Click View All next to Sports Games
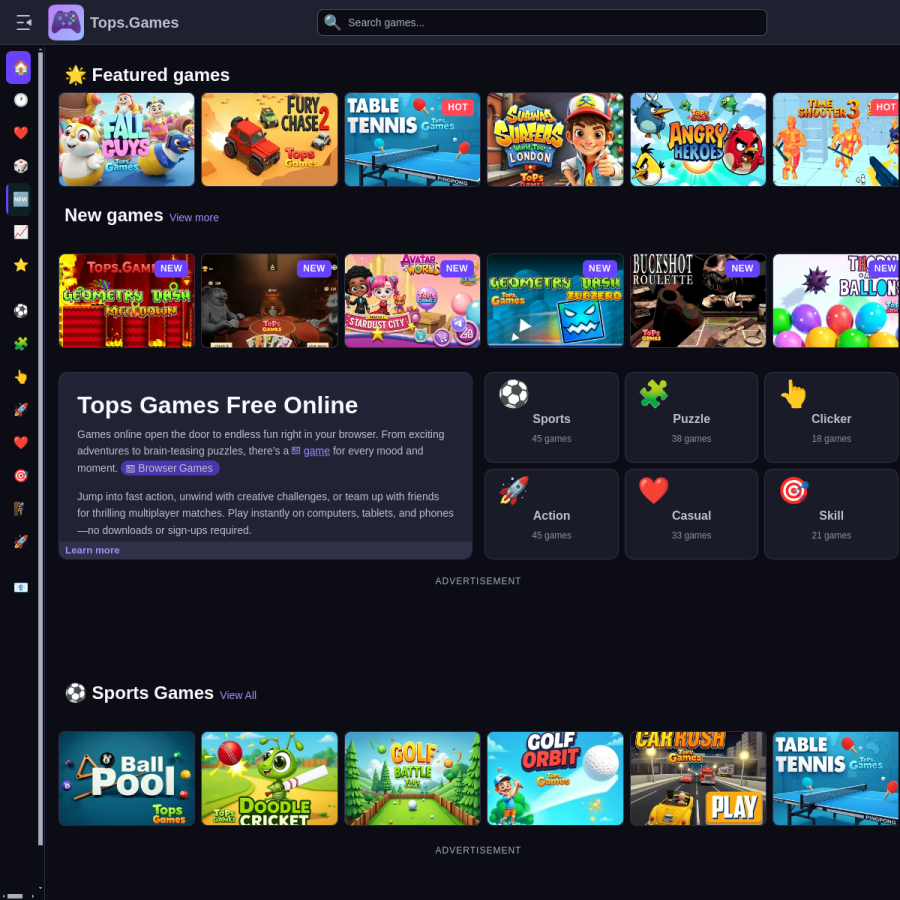This screenshot has width=900, height=900. [x=238, y=695]
